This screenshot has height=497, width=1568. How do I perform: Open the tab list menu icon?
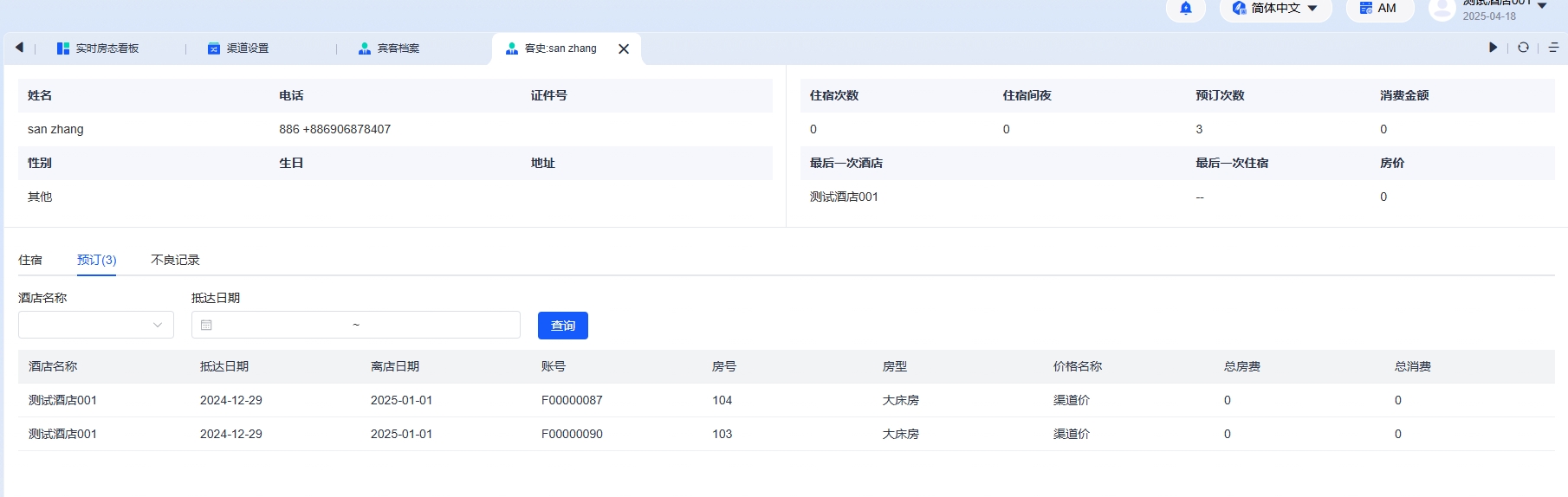(1553, 48)
